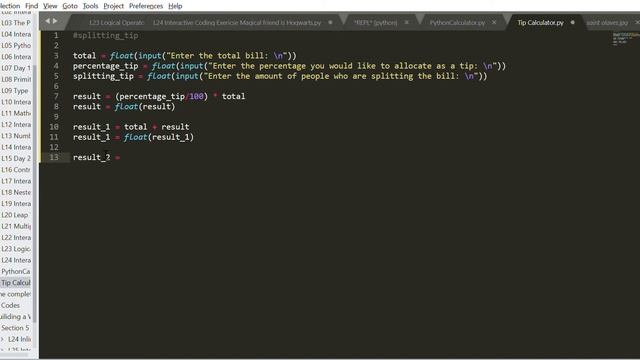Image resolution: width=640 pixels, height=360 pixels.
Task: Open the Section 5 folder in sidebar
Action: (15, 328)
